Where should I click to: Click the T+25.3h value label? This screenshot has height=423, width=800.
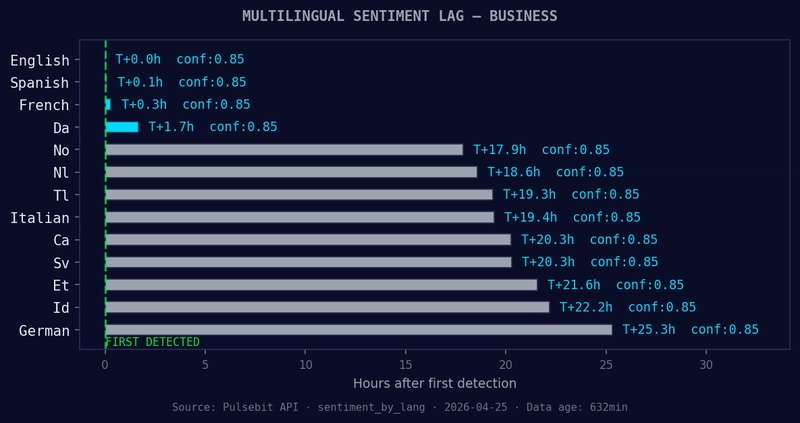point(649,330)
